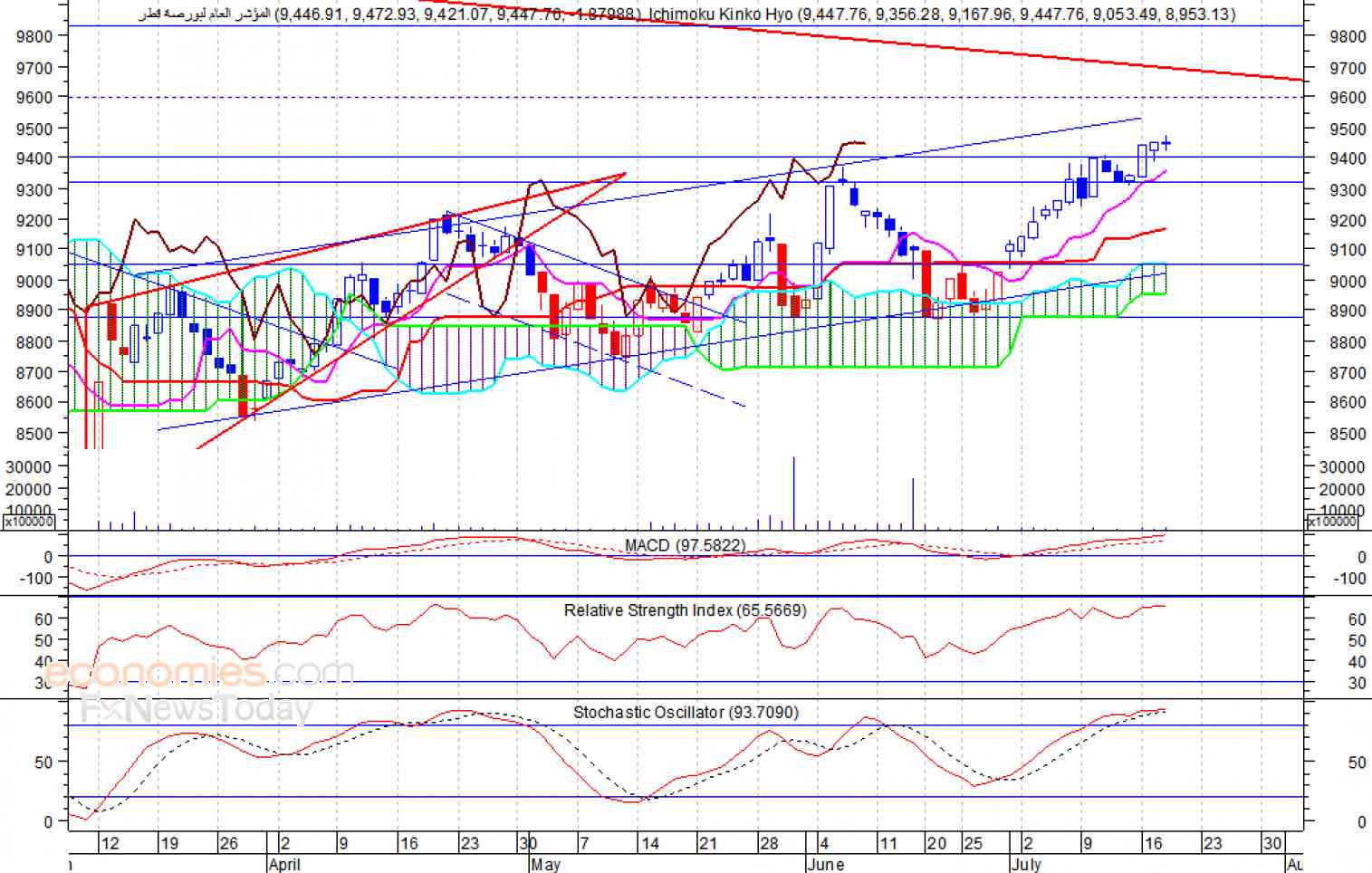The width and height of the screenshot is (1372, 873).
Task: Click date label 20 on time axis
Action: pyautogui.click(x=936, y=843)
